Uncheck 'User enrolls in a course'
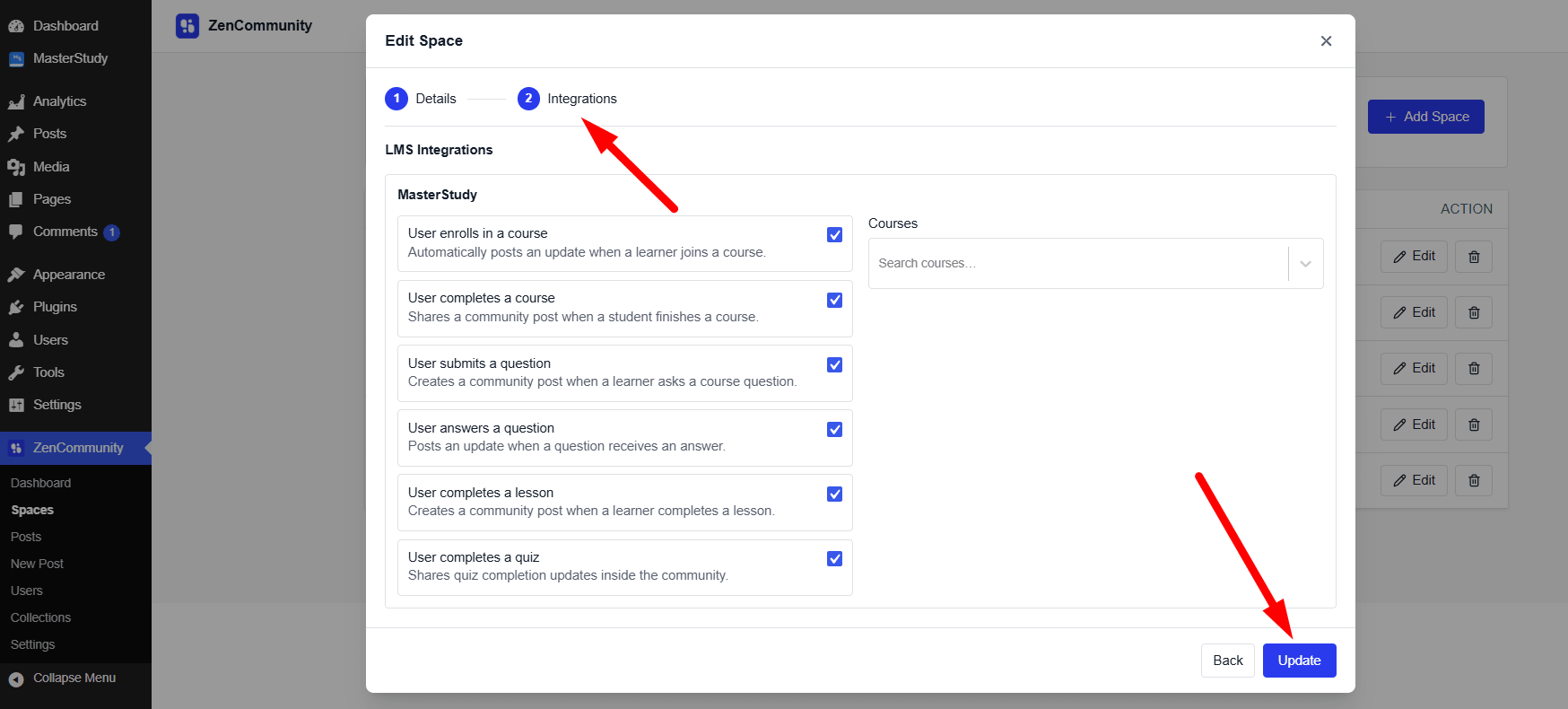1568x709 pixels. [834, 235]
